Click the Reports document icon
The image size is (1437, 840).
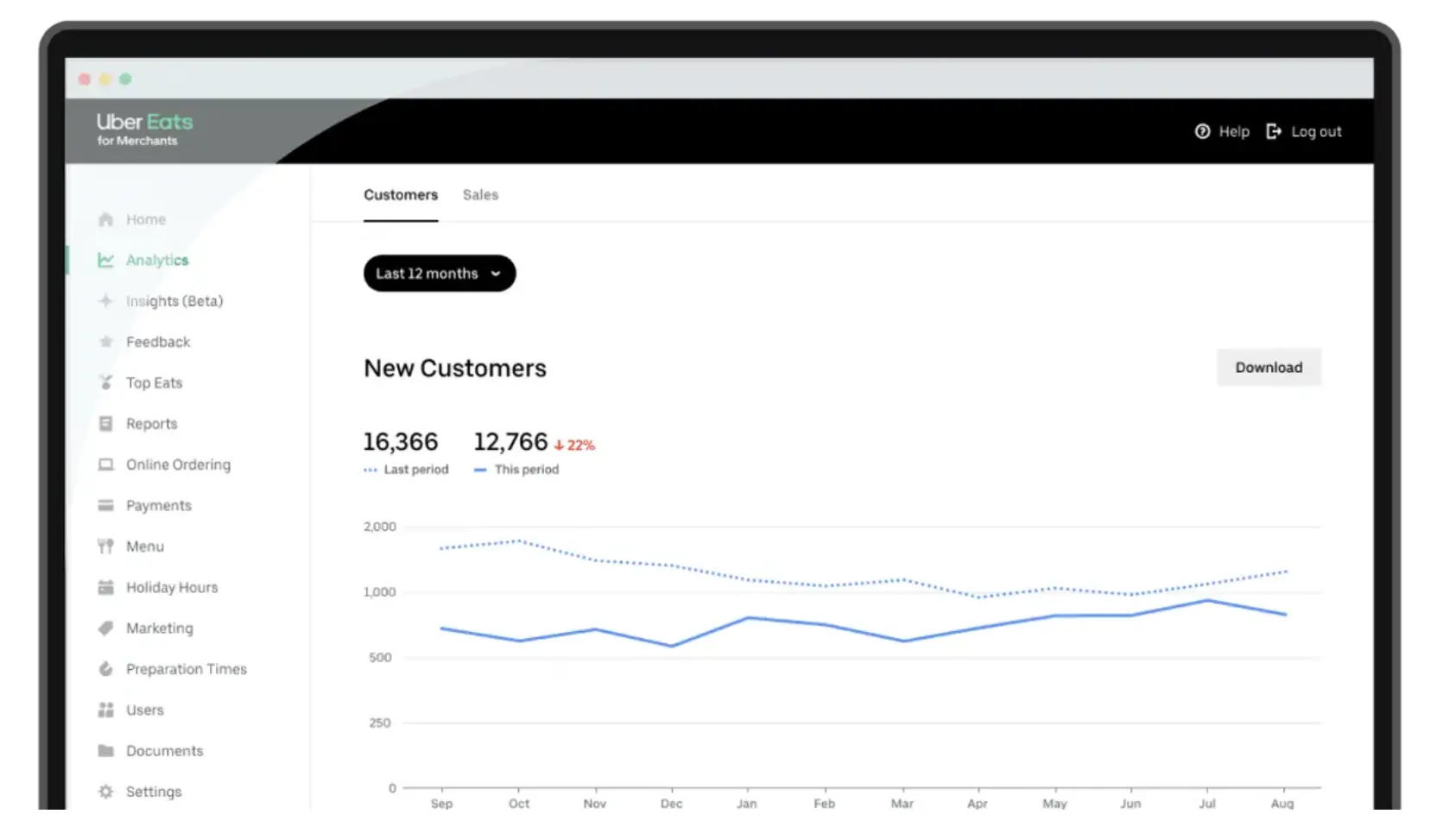[x=105, y=424]
